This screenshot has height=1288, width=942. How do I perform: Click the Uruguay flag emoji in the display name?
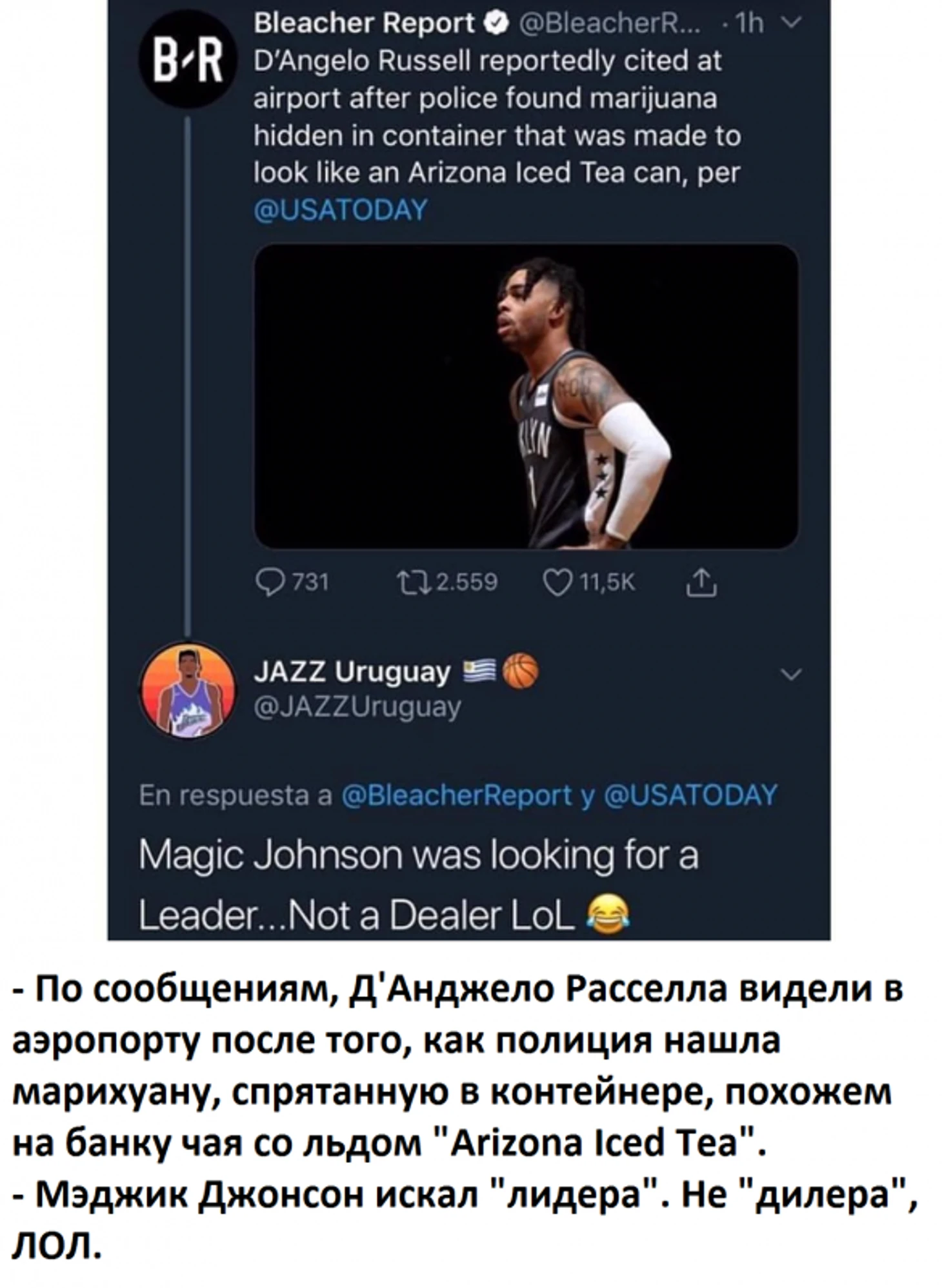pos(479,670)
